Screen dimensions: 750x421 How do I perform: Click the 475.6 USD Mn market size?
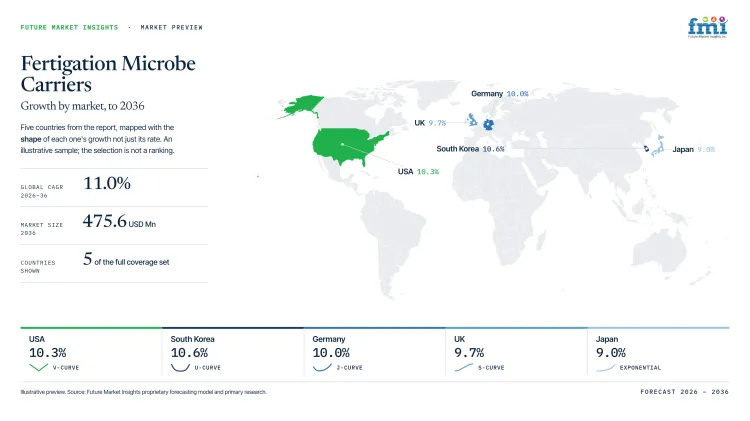pos(119,222)
